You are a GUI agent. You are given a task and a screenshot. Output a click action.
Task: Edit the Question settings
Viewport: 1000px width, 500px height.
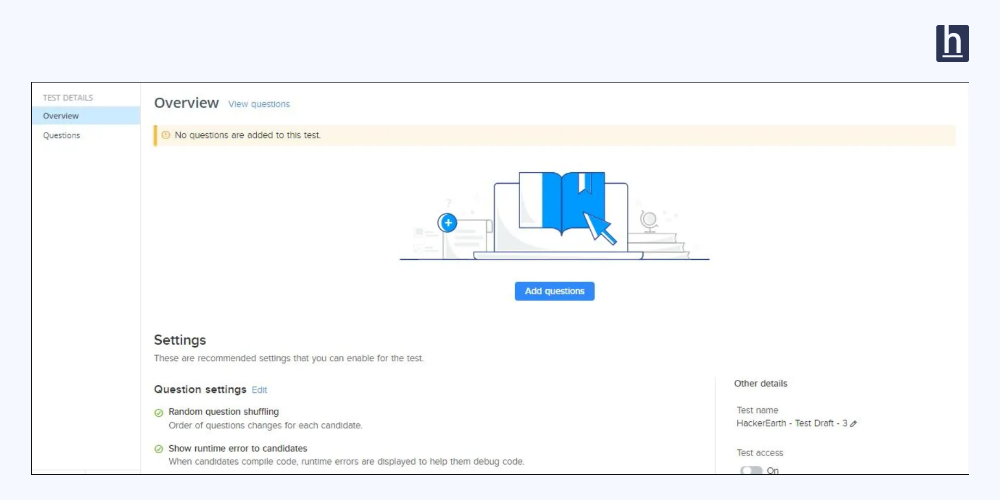click(x=260, y=390)
